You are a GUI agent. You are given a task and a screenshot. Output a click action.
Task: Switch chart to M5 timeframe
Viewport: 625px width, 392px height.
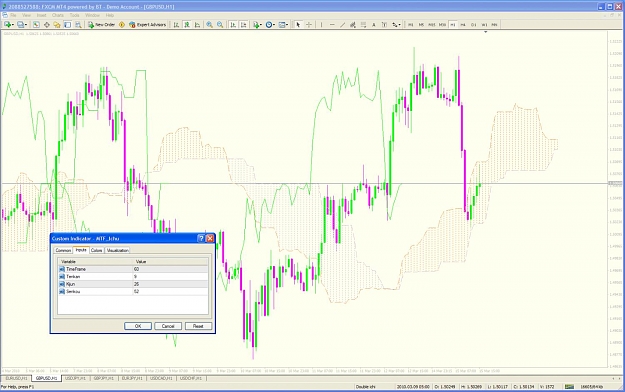click(421, 25)
